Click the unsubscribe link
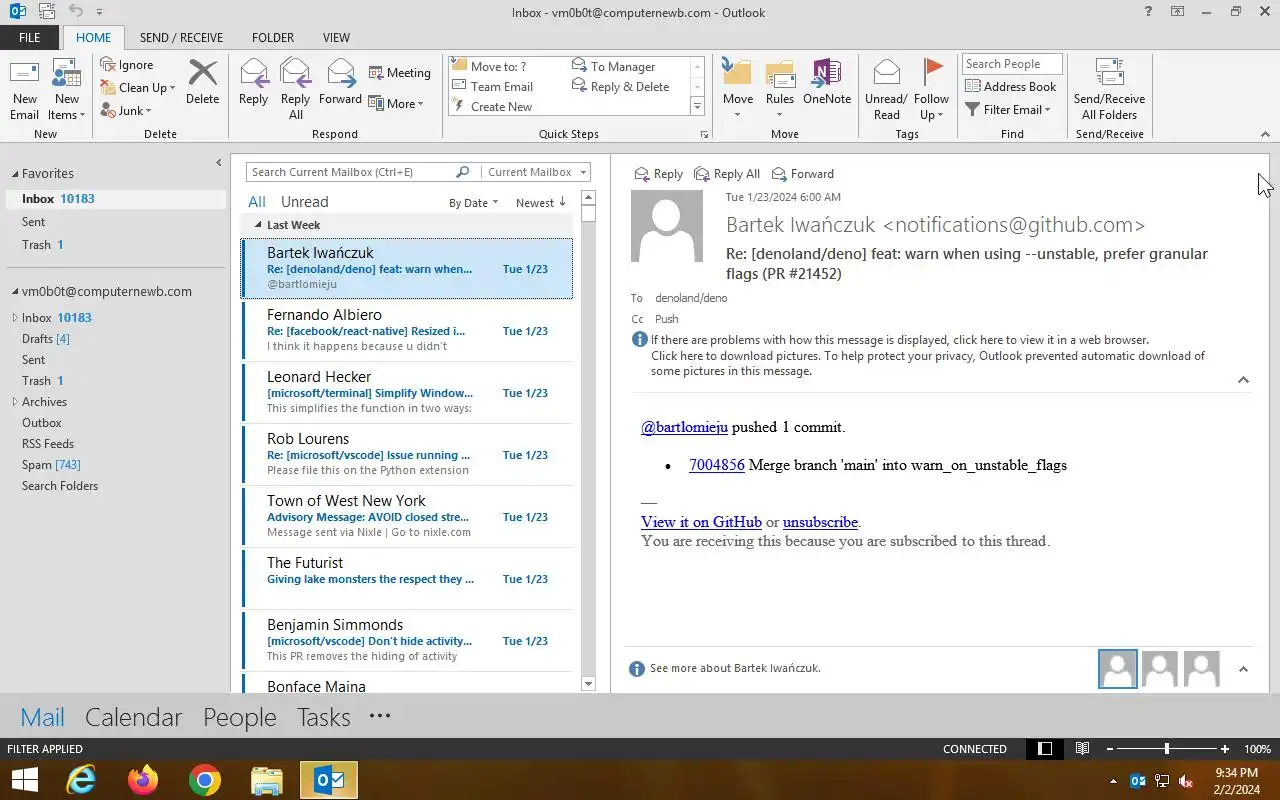 click(x=820, y=522)
